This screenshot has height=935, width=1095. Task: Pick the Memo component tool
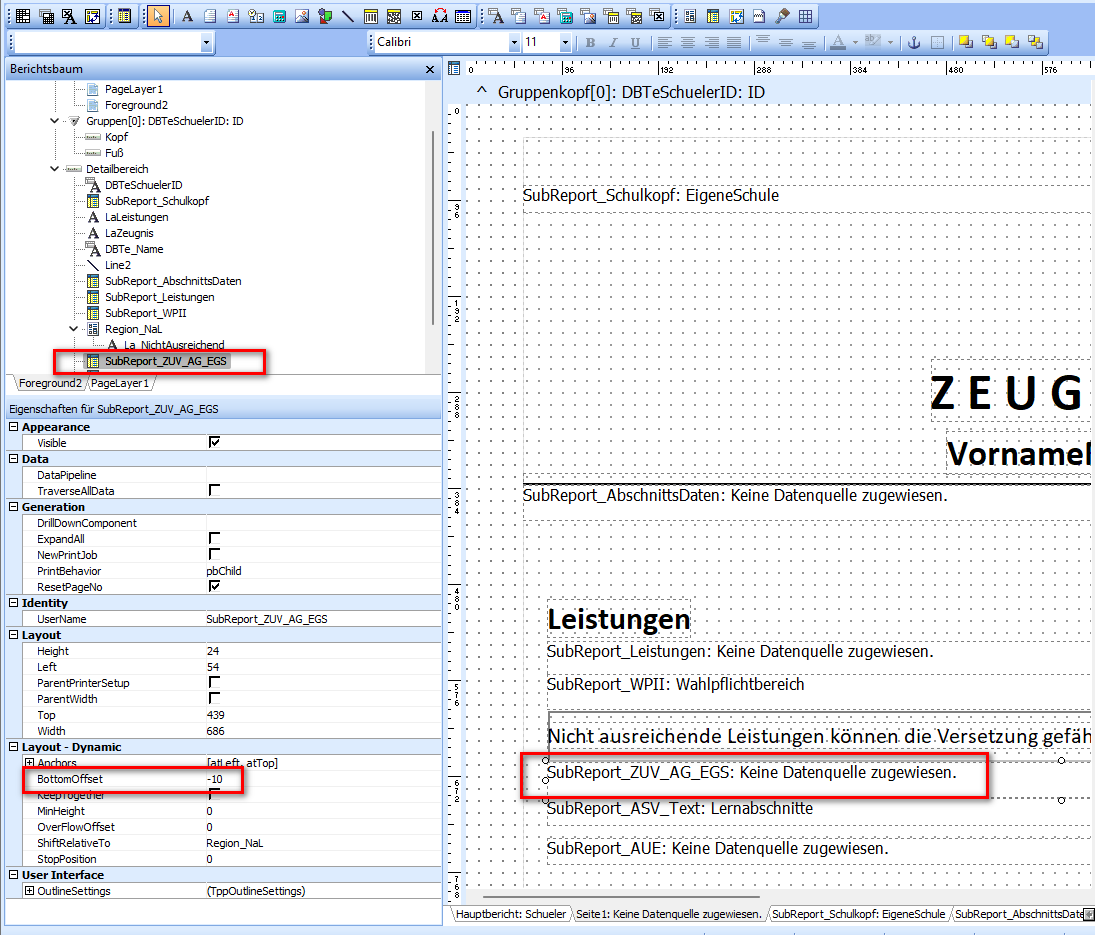click(x=210, y=16)
